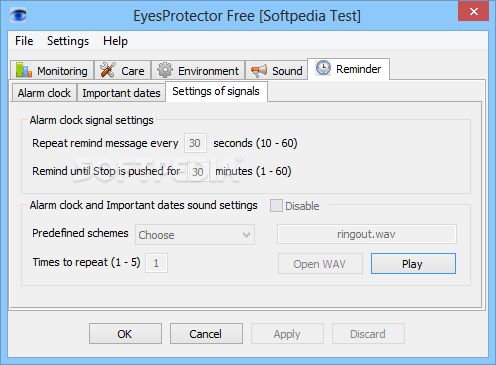This screenshot has width=496, height=365.
Task: Click the Monitoring tab bar-chart icon
Action: 24,70
